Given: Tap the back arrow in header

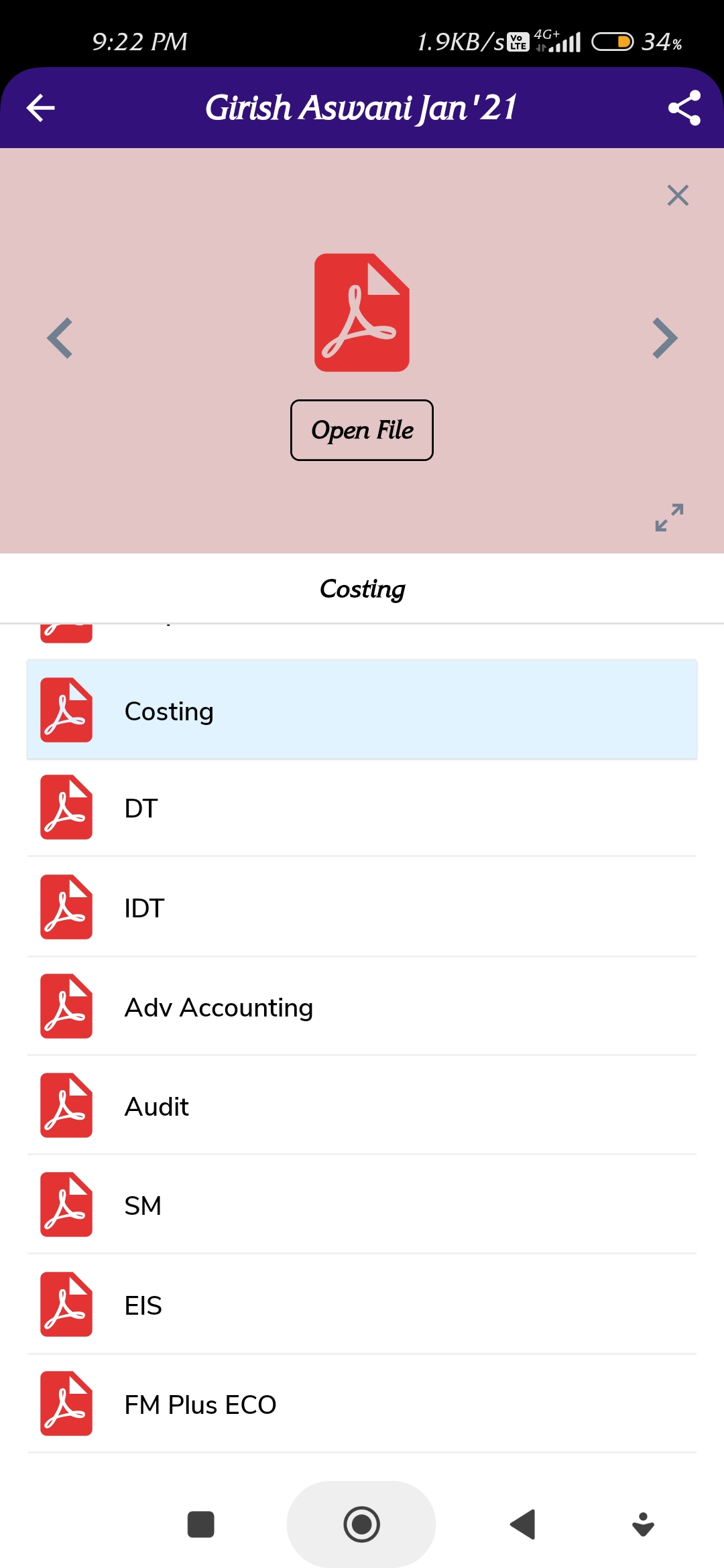Looking at the screenshot, I should coord(40,108).
